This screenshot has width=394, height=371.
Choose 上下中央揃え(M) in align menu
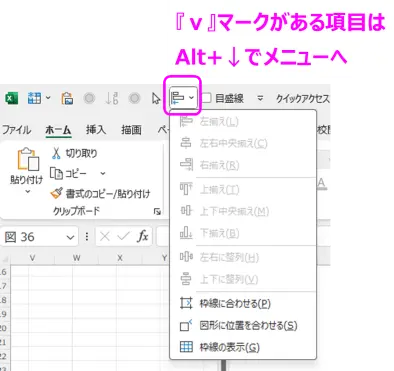tap(243, 211)
